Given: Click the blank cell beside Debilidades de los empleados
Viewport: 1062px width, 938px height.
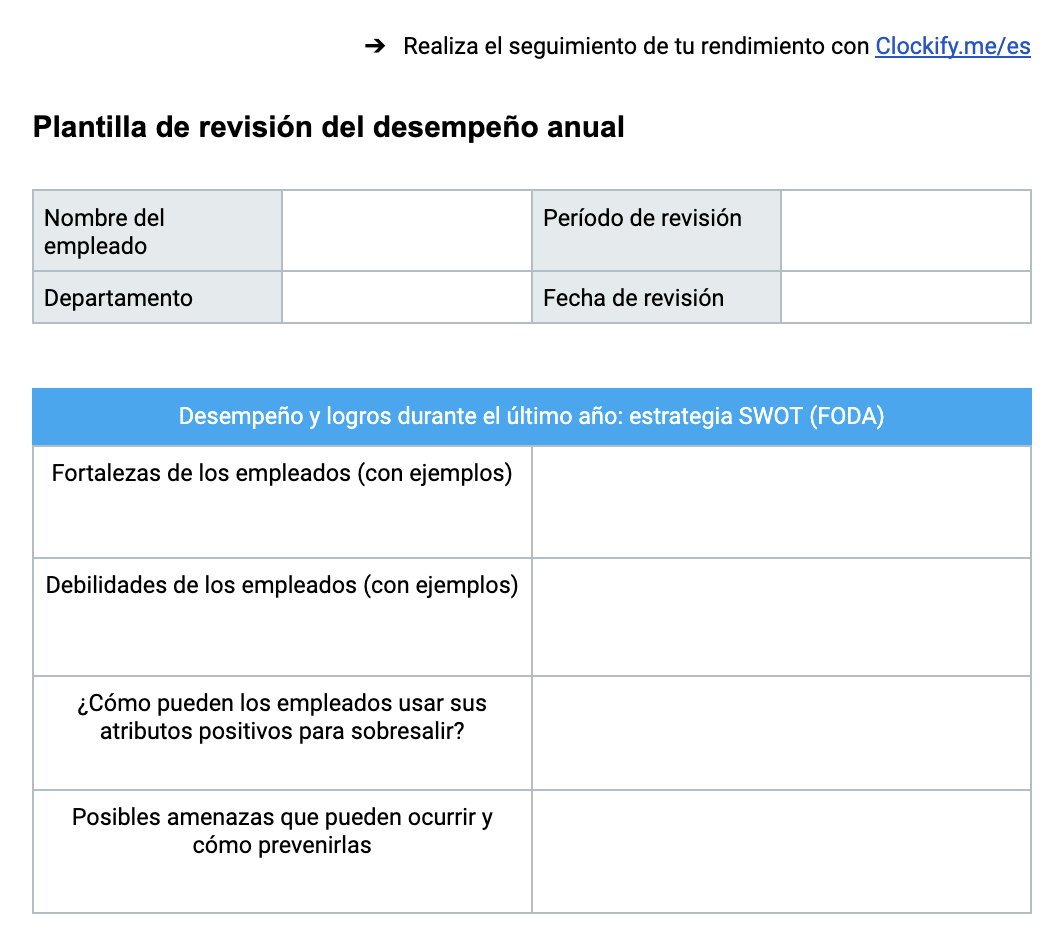Looking at the screenshot, I should pyautogui.click(x=781, y=617).
